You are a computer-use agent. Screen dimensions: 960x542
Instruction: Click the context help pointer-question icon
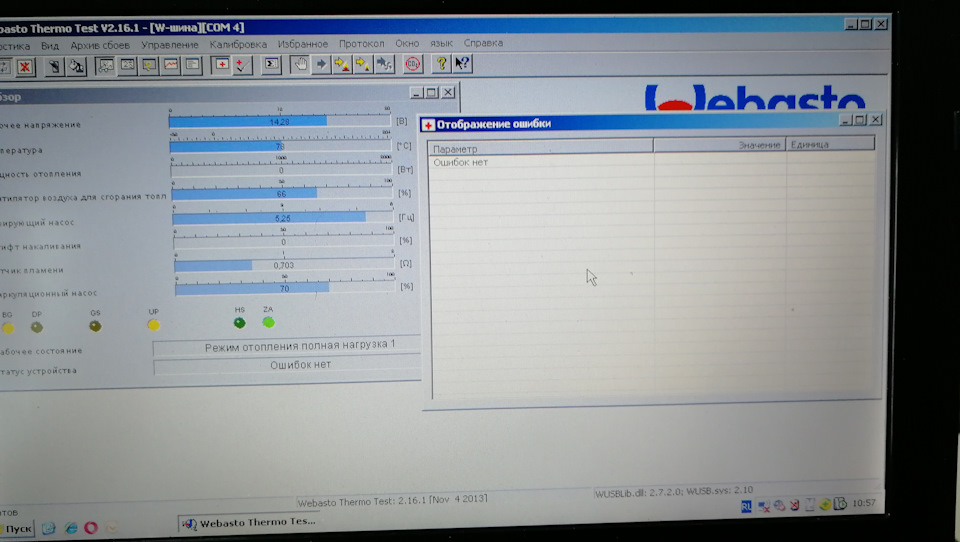[462, 63]
